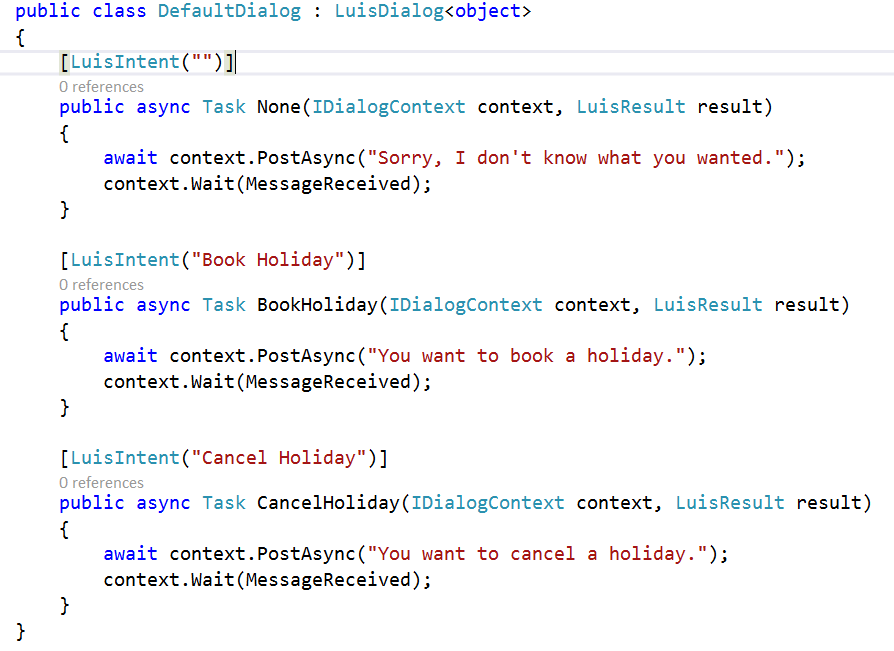Click the BookHoliday method name
This screenshot has height=651, width=894.
click(x=317, y=305)
